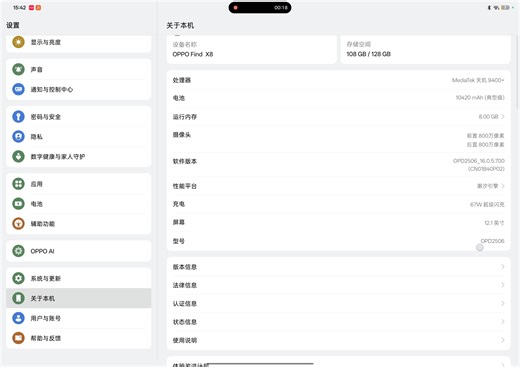
Task: Open Display & Brightness (显示与亮度) icon
Action: [18, 42]
